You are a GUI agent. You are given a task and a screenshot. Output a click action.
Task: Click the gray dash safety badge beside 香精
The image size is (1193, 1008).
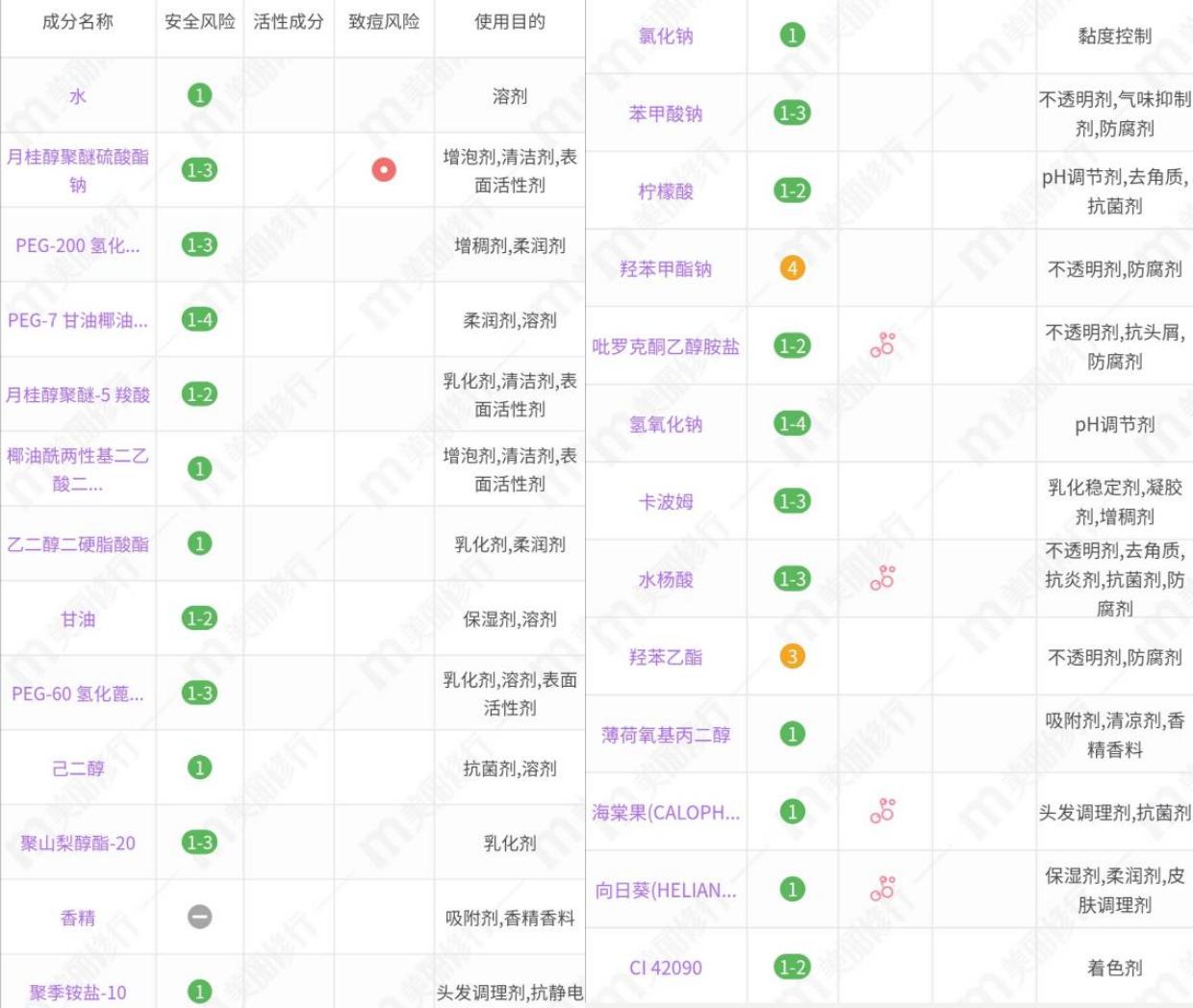point(197,918)
